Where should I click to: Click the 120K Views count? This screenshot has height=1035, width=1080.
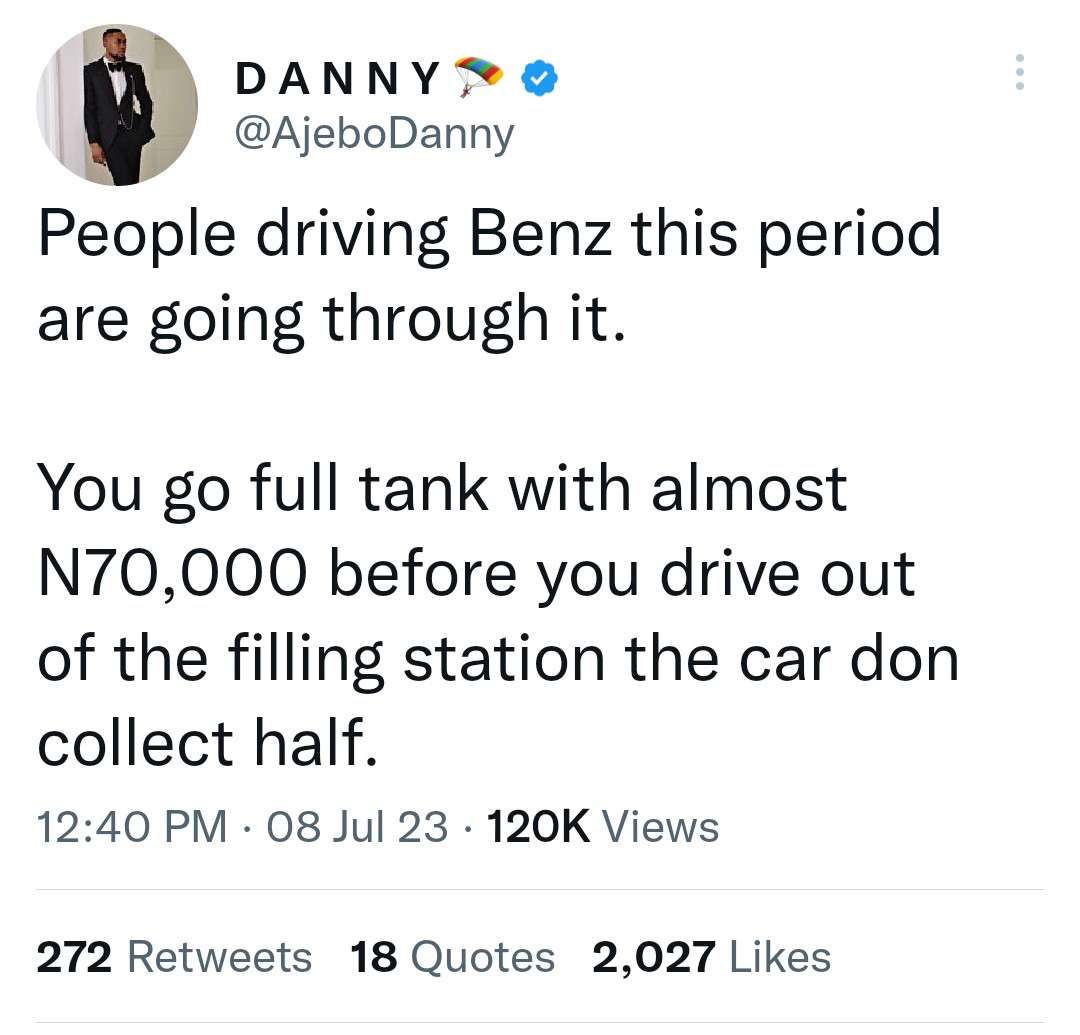[601, 827]
